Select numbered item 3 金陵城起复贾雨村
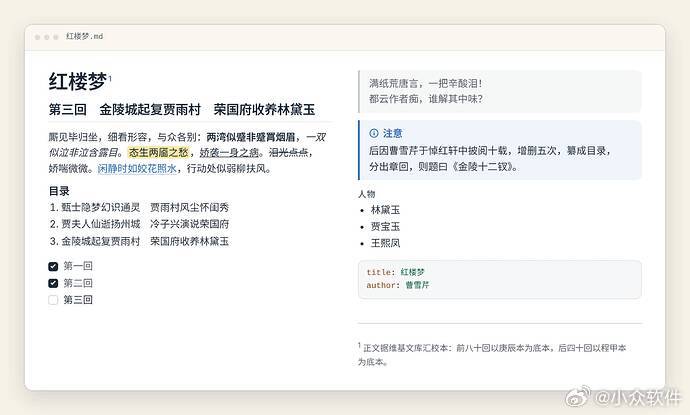The width and height of the screenshot is (690, 415). (x=100, y=241)
